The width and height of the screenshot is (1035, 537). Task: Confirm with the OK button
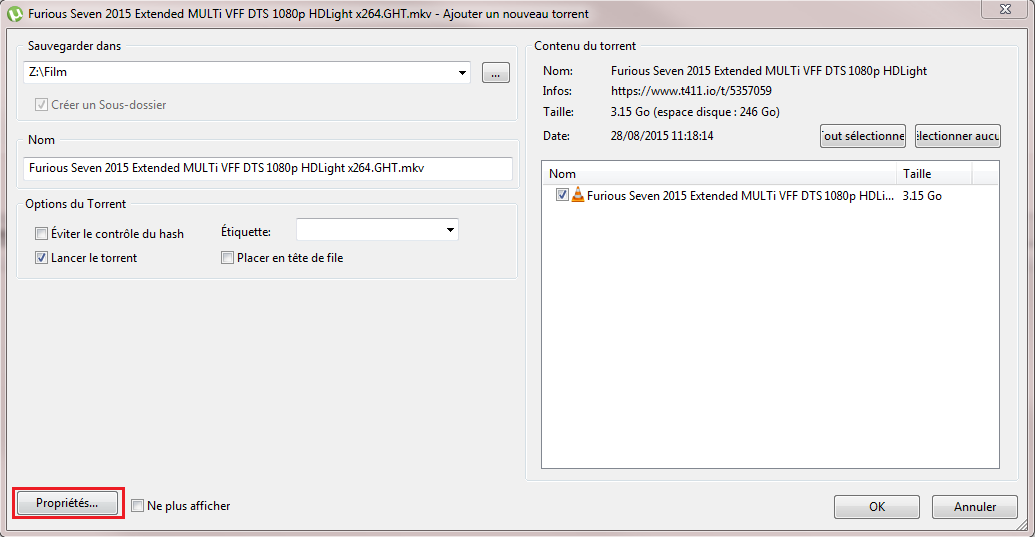click(x=877, y=507)
